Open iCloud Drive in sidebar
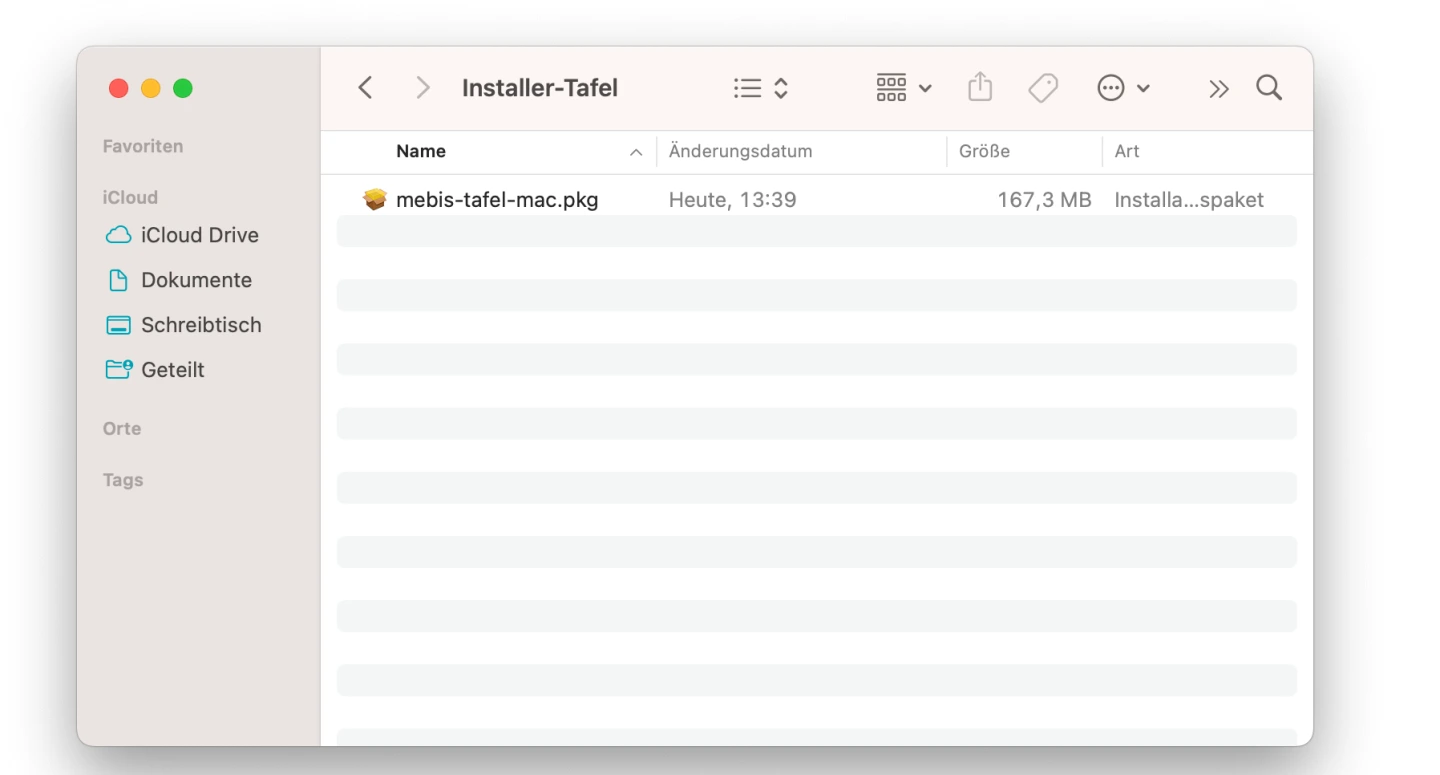Viewport: 1440px width, 775px height. tap(199, 235)
